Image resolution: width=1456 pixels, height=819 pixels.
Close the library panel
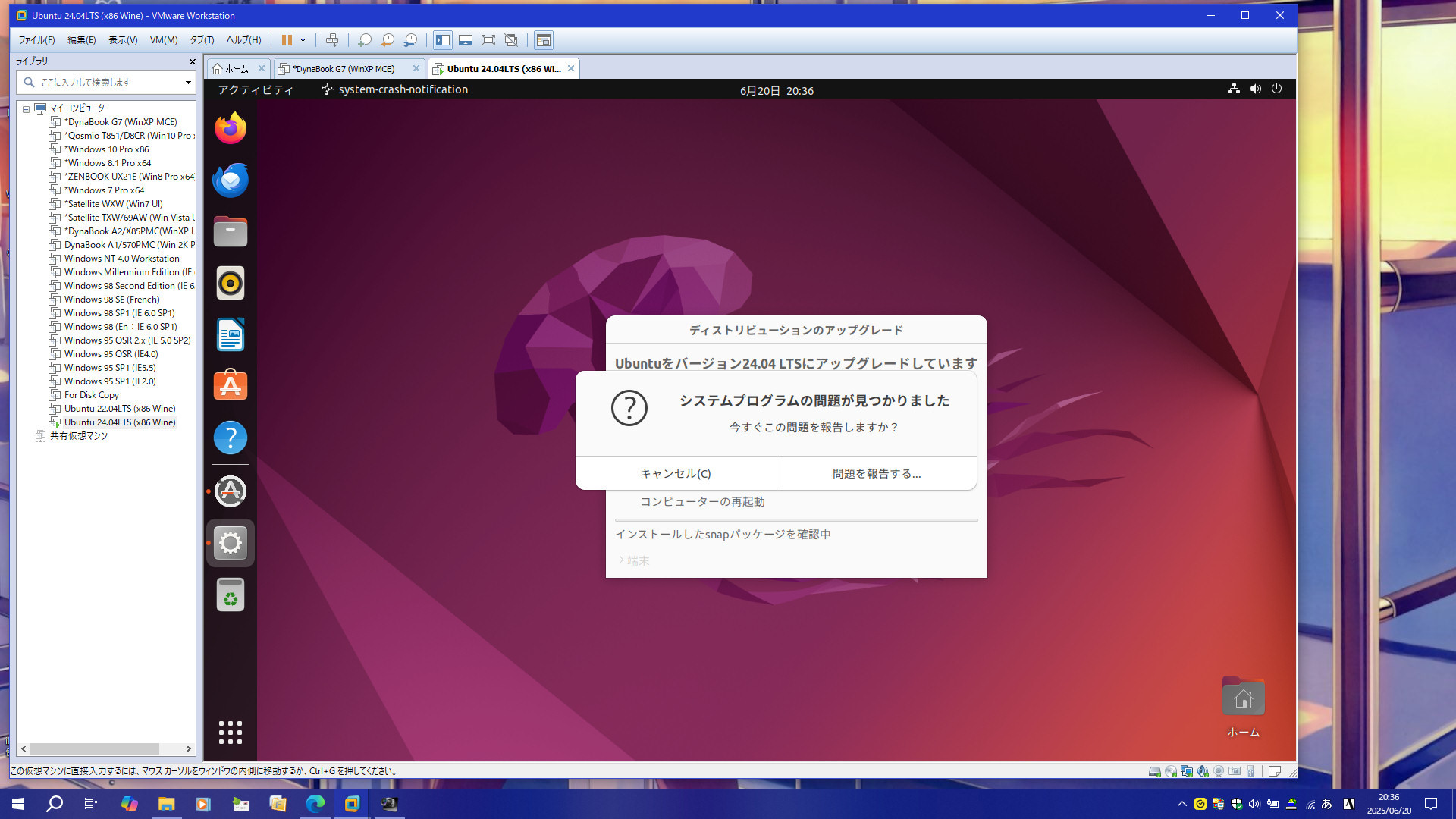(192, 61)
